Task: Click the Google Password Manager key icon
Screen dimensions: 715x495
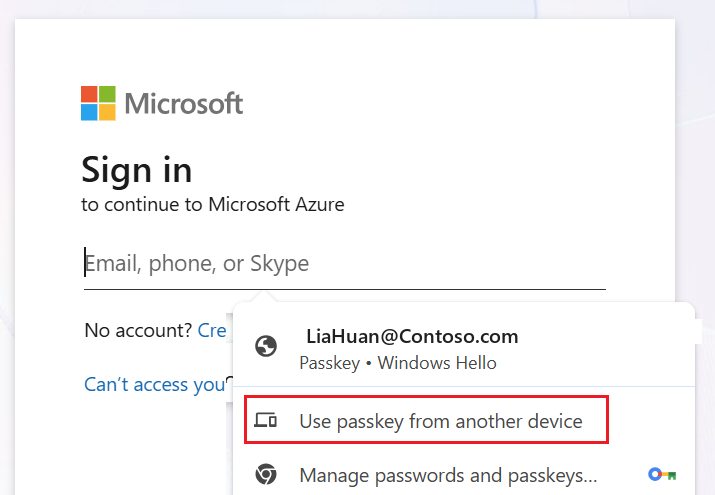Action: click(662, 474)
